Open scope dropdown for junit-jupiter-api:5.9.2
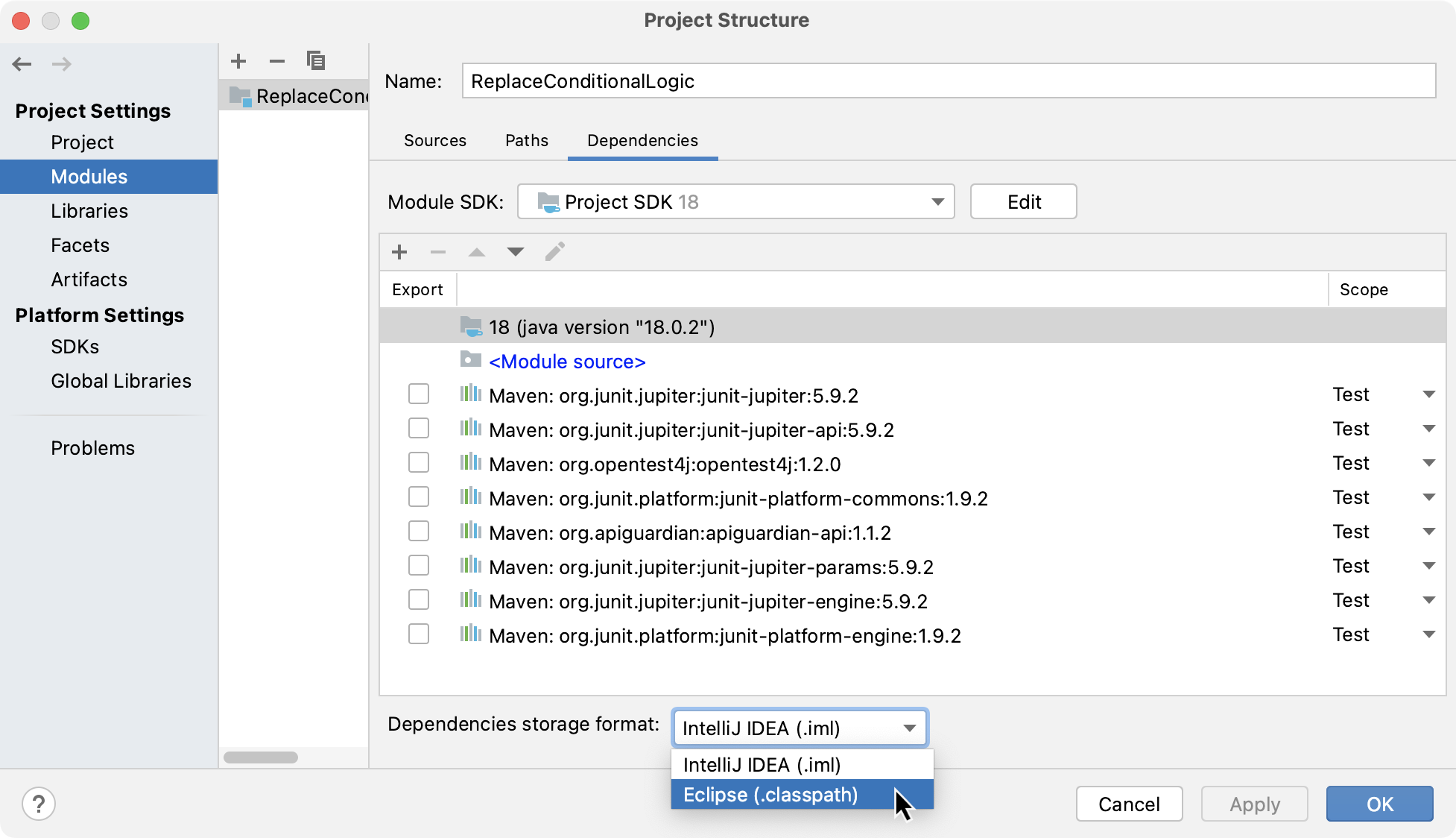 point(1428,429)
